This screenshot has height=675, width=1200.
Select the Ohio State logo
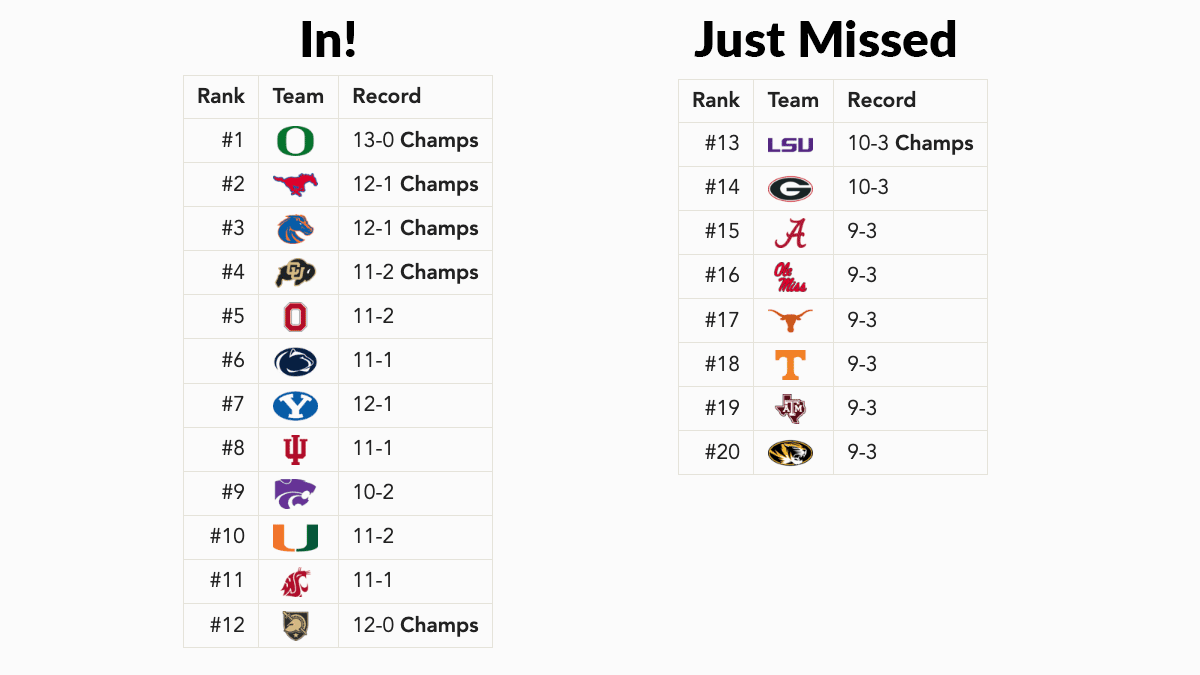coord(295,317)
